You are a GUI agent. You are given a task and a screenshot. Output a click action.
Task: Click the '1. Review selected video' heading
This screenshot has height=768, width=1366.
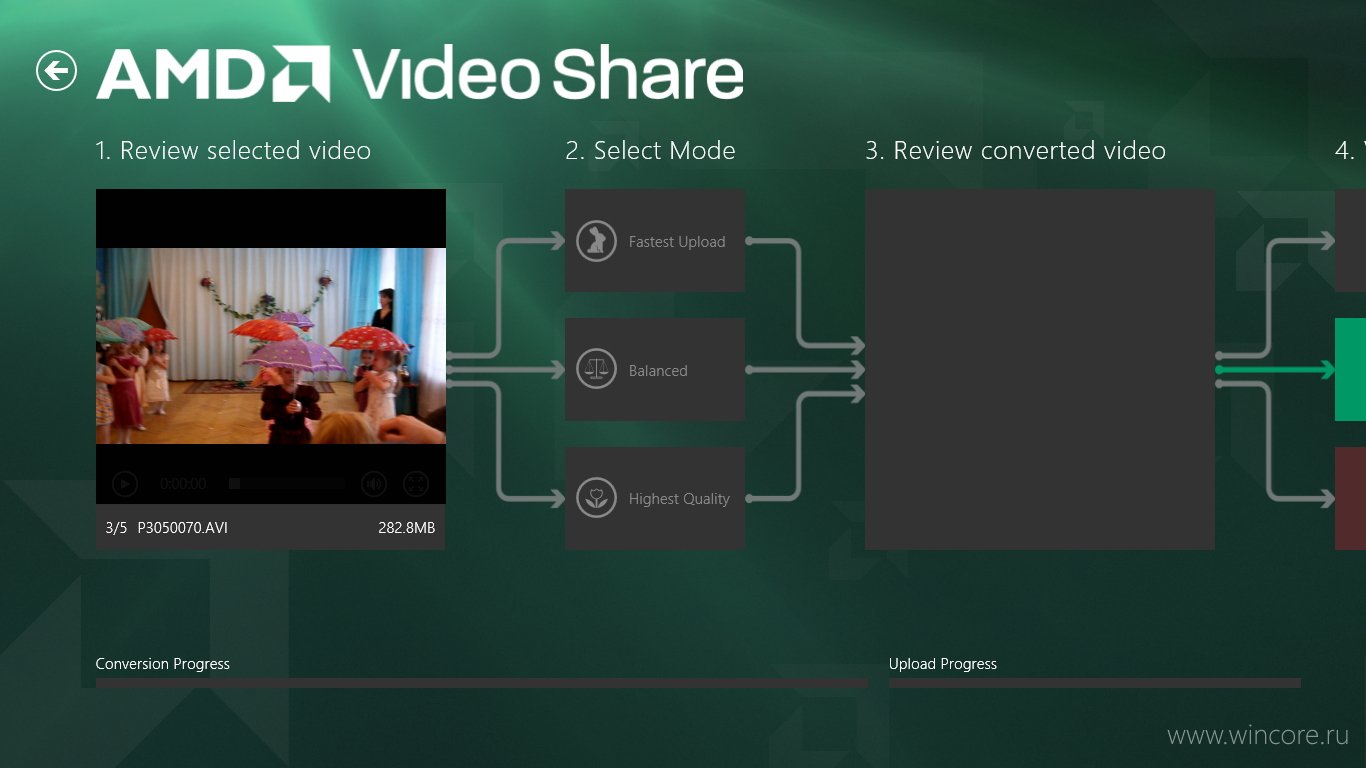233,151
